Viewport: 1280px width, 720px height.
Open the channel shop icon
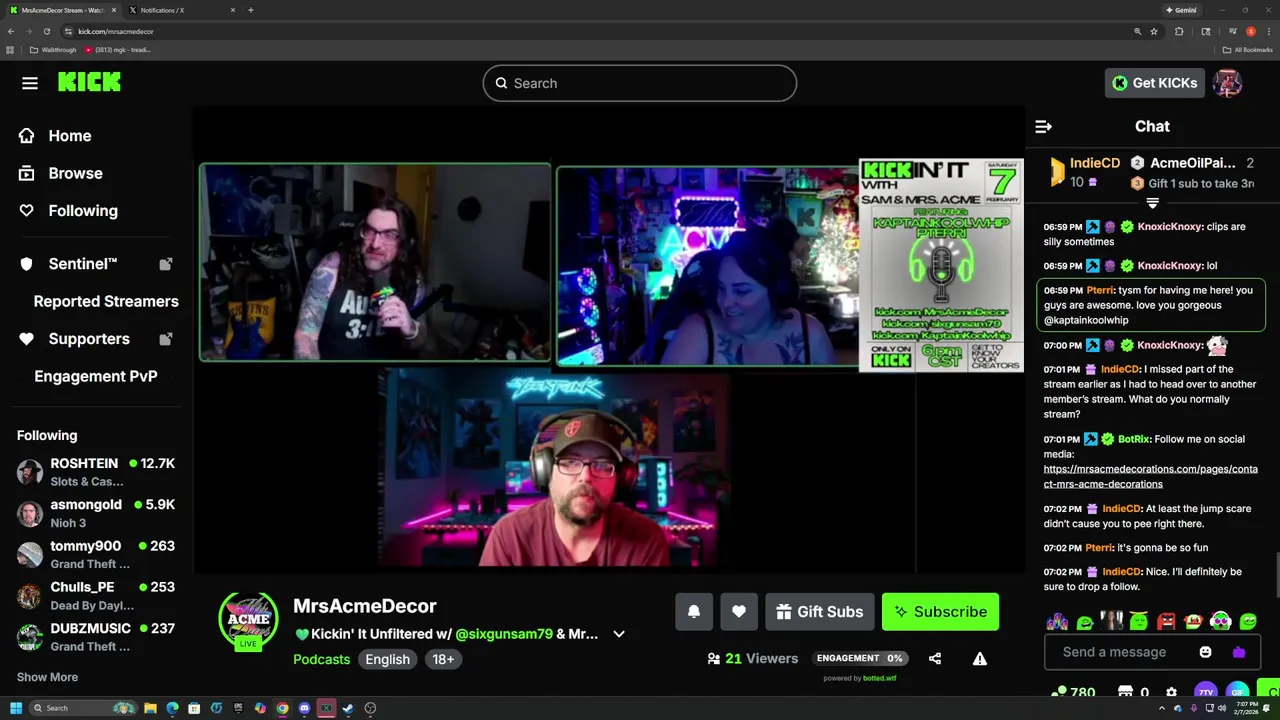pos(1125,692)
